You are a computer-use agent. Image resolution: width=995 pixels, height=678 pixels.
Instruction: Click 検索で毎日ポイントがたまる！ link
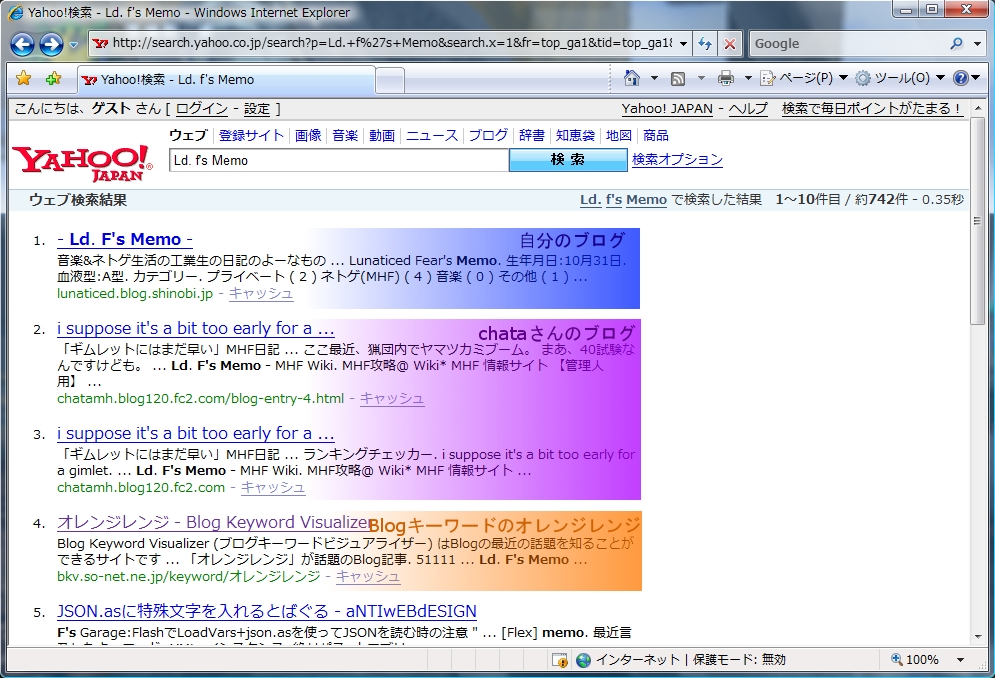872,109
